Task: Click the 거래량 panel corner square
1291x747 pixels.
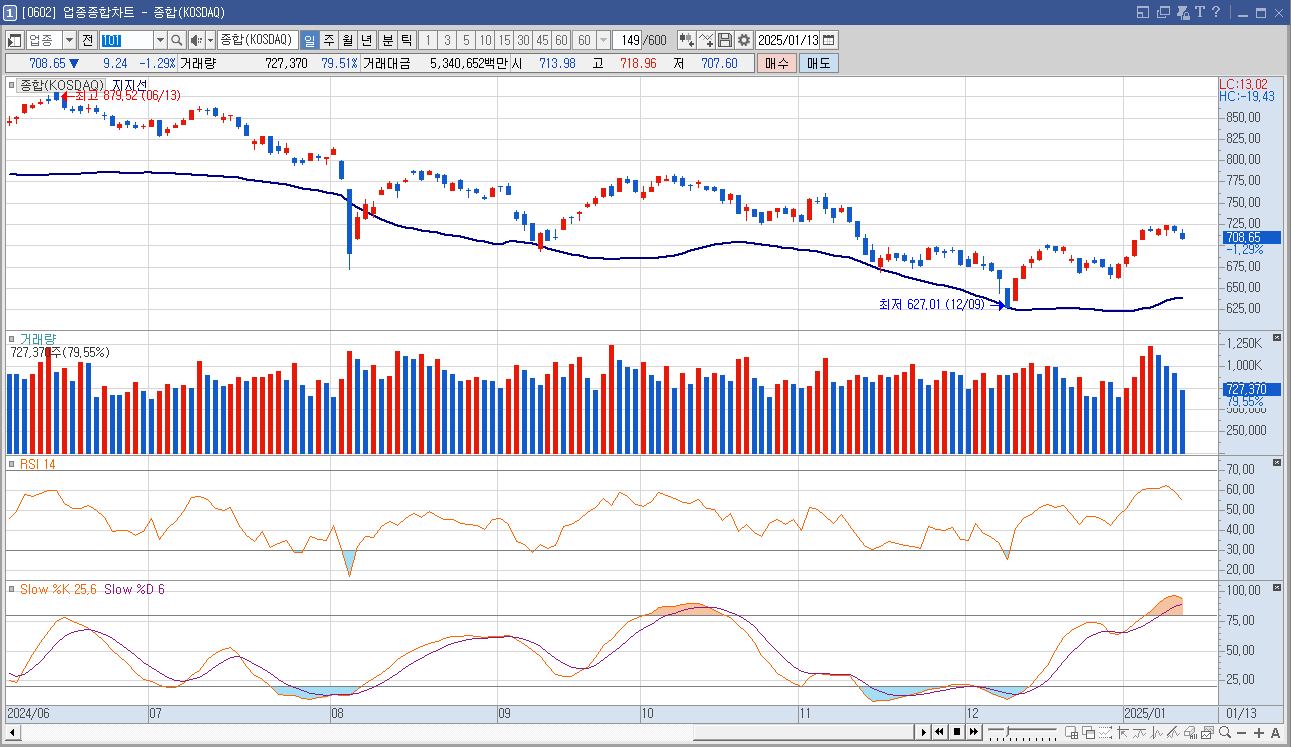Action: click(11, 339)
